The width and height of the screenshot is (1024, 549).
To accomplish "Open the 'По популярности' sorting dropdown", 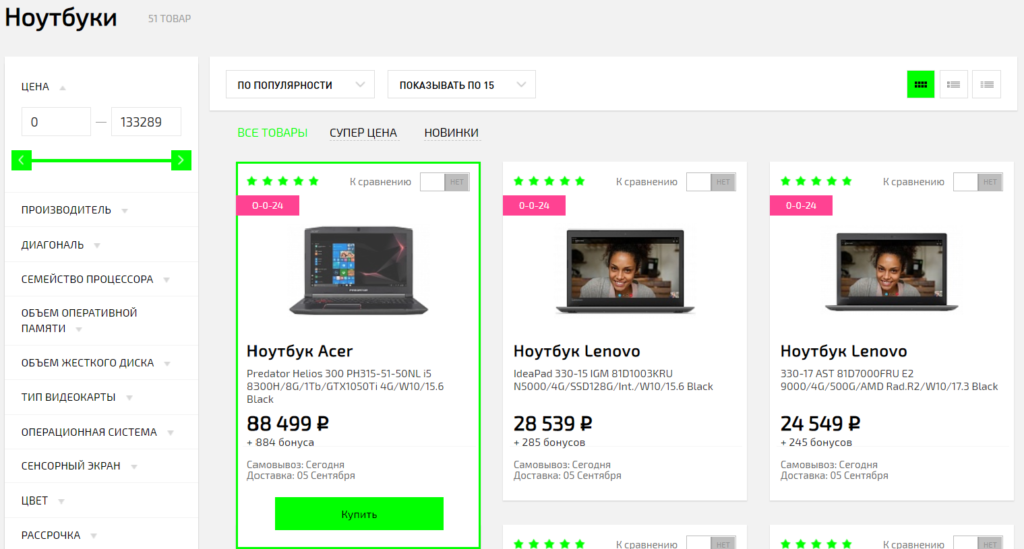I will pyautogui.click(x=300, y=85).
